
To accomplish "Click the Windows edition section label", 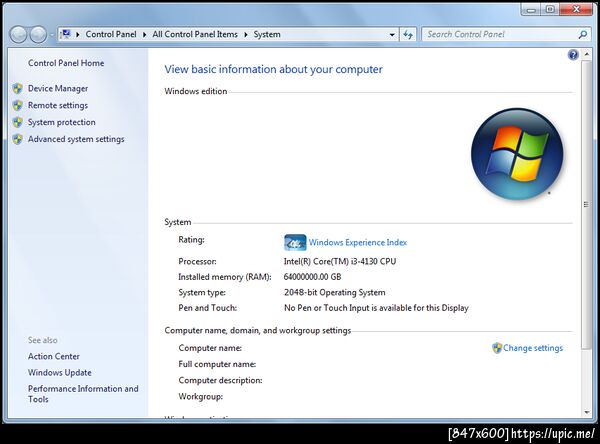I will pyautogui.click(x=196, y=91).
